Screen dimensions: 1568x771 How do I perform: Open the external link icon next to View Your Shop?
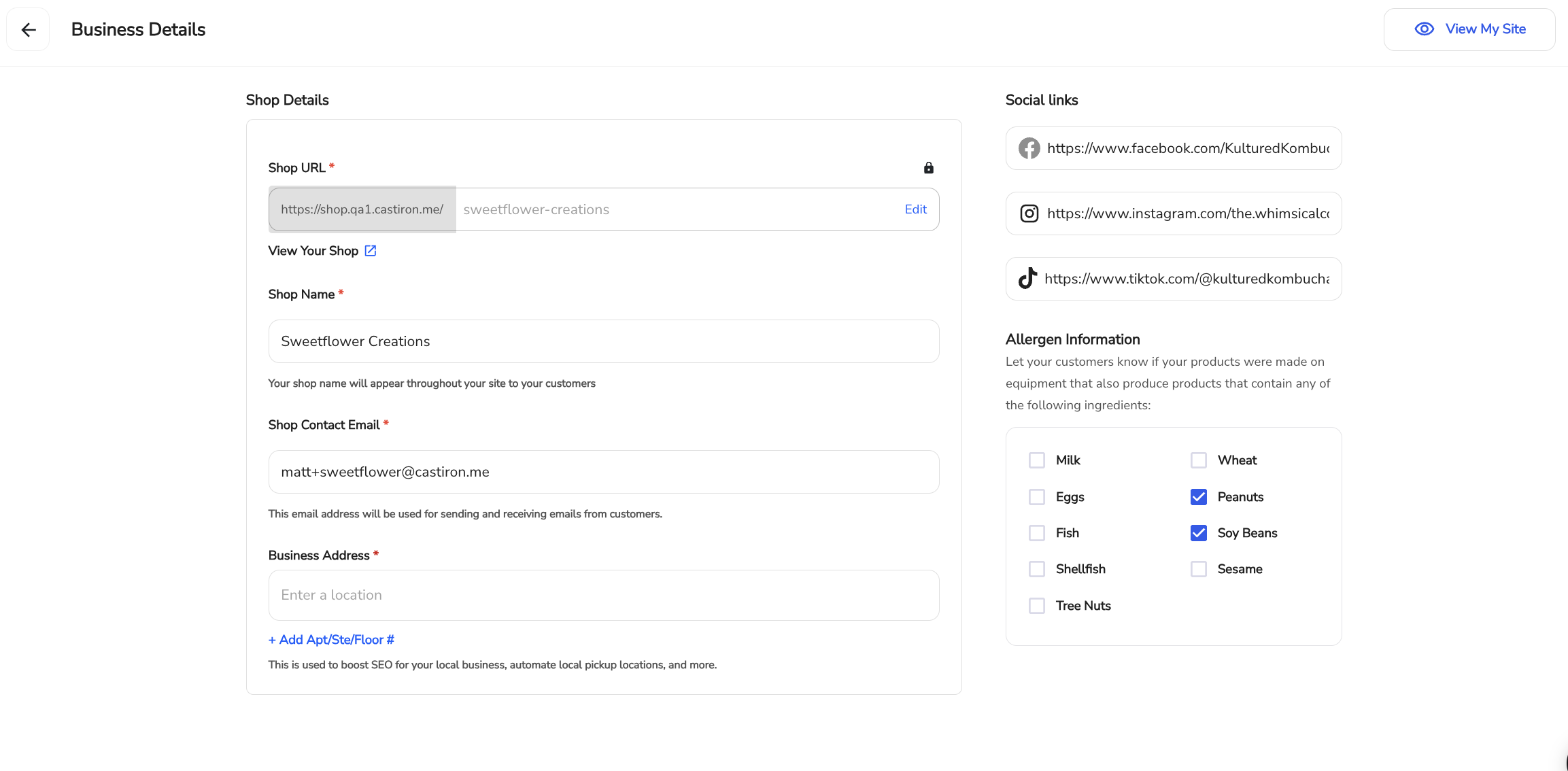point(371,251)
